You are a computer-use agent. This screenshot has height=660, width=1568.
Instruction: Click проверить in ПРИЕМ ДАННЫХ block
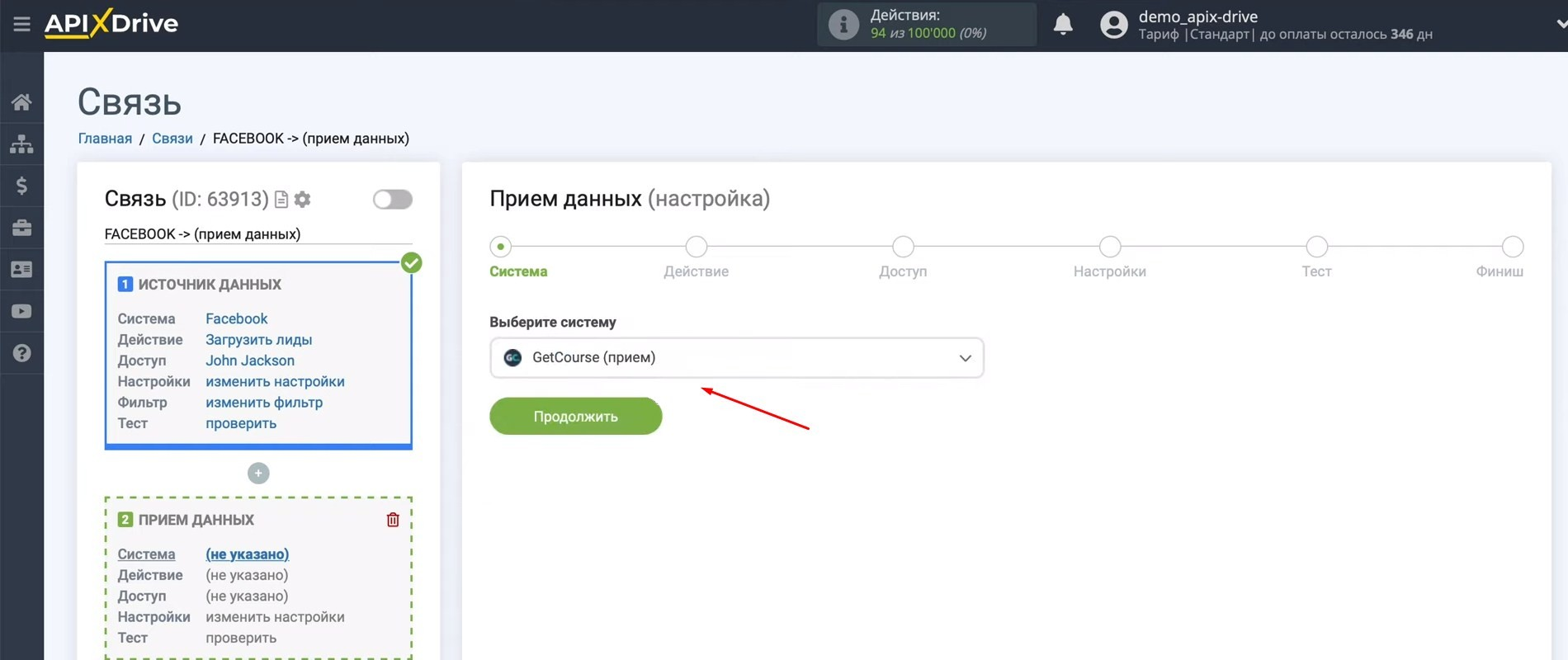pyautogui.click(x=241, y=638)
